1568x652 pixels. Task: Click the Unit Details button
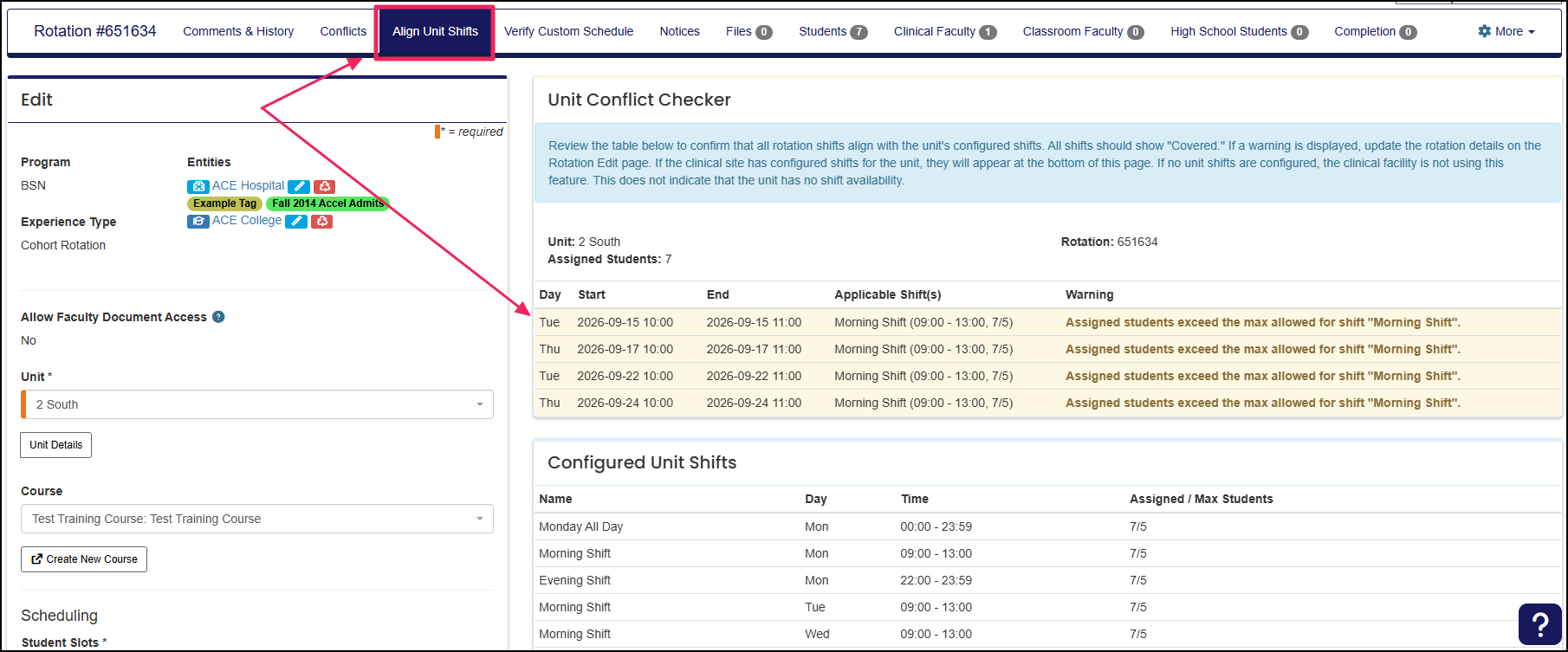coord(56,445)
